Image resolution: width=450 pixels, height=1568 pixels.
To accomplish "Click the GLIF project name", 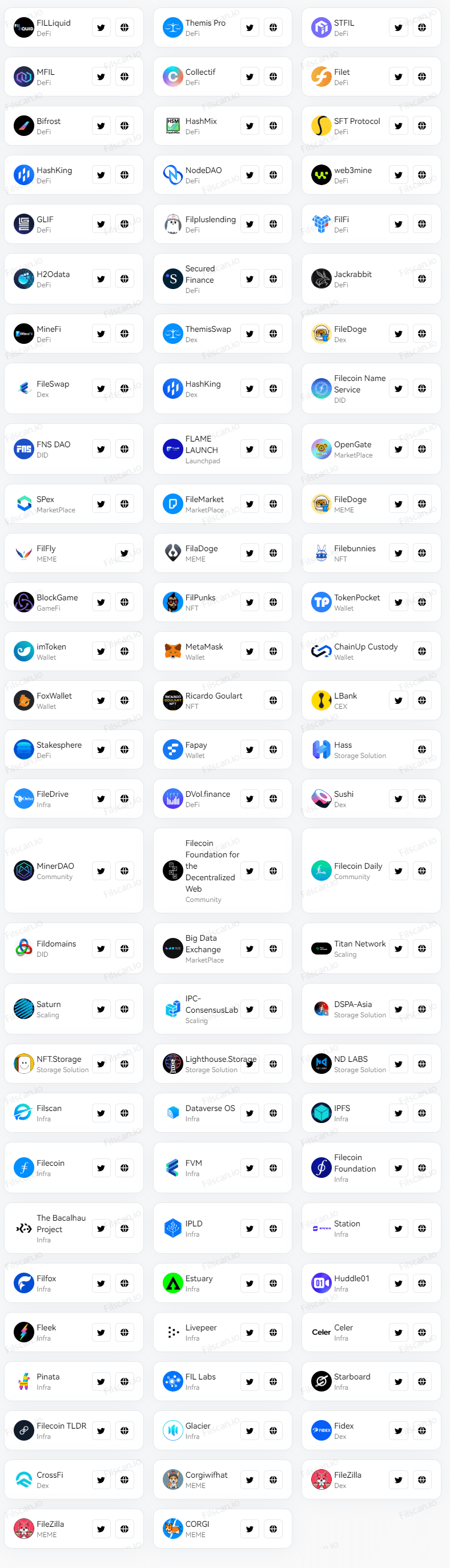I will pos(45,219).
